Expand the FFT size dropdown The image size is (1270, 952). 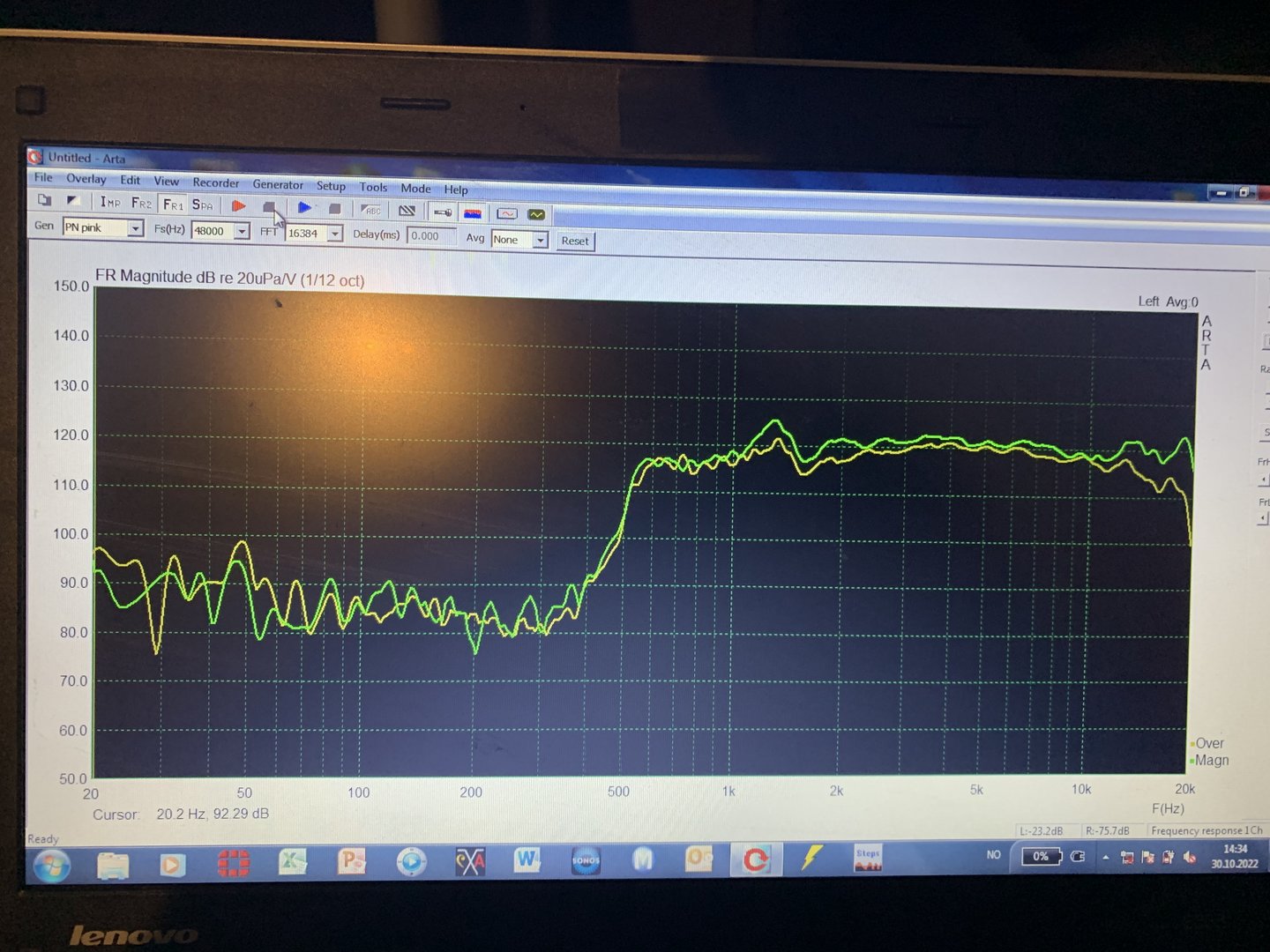coord(335,234)
